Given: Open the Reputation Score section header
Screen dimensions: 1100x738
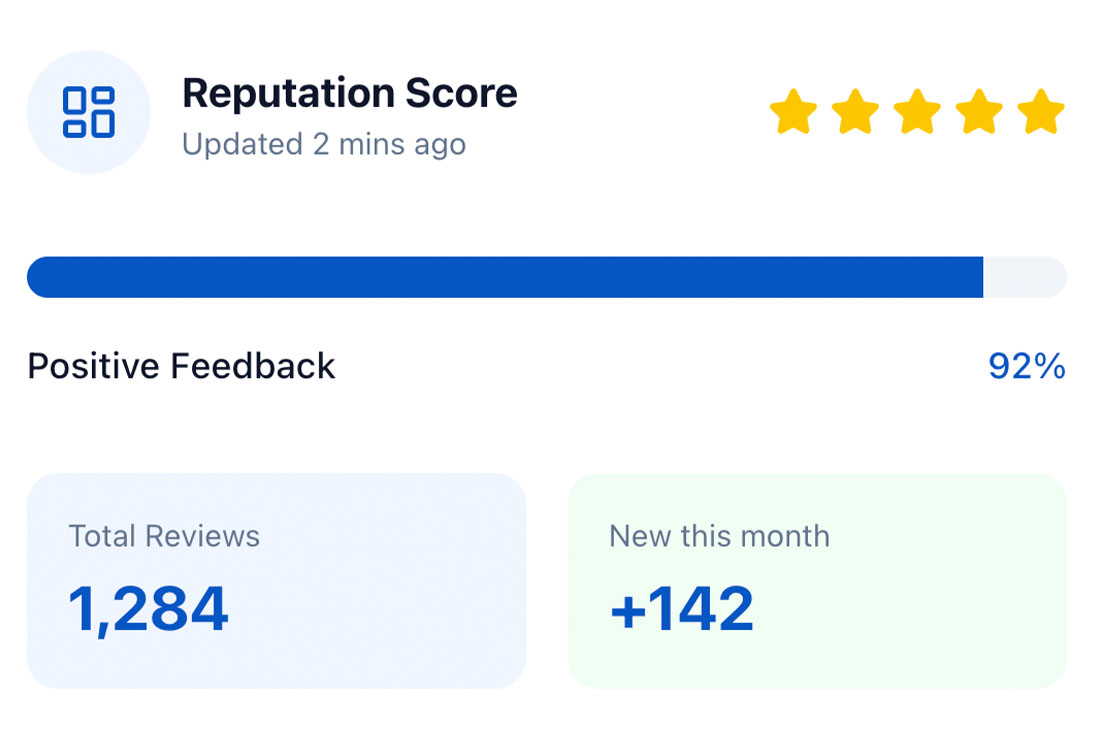Looking at the screenshot, I should (x=350, y=93).
